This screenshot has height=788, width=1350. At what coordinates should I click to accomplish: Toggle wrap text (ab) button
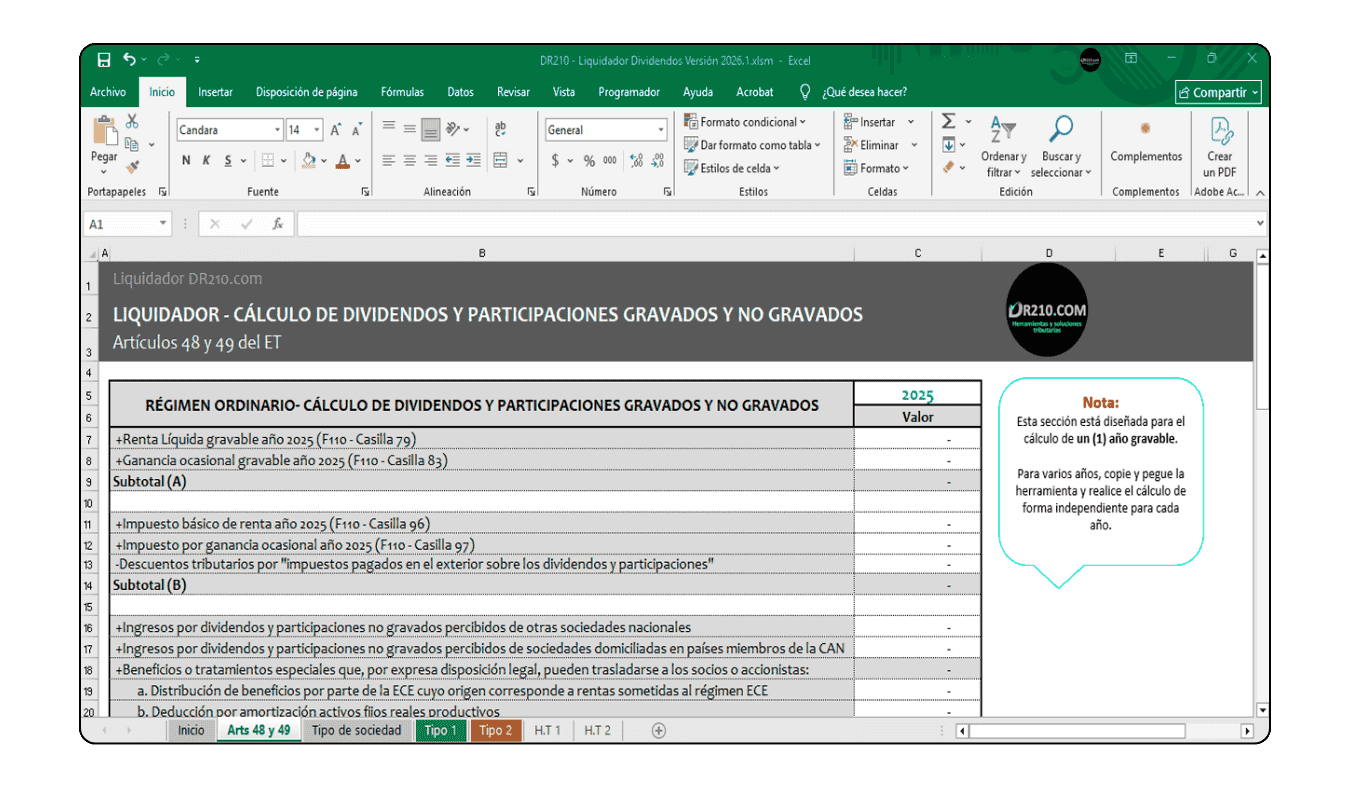pos(500,130)
